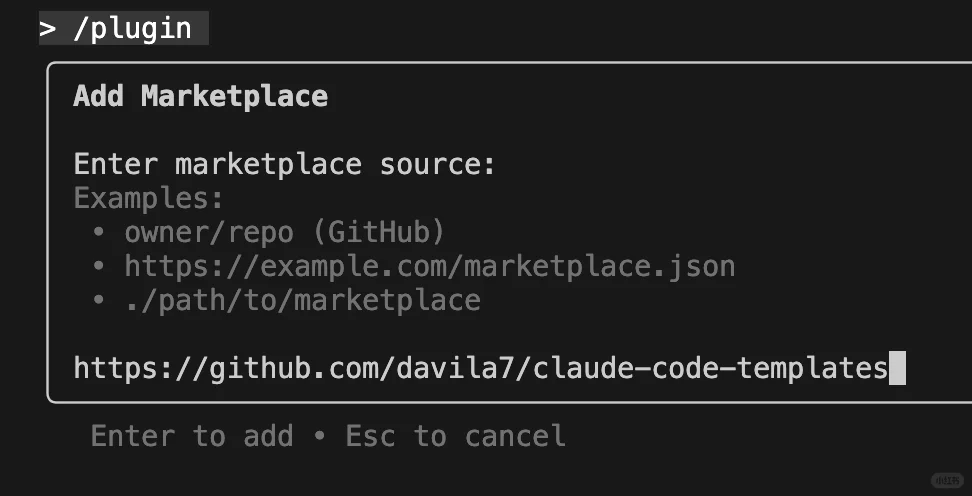
Task: Click the Add Marketplace heading
Action: click(200, 96)
